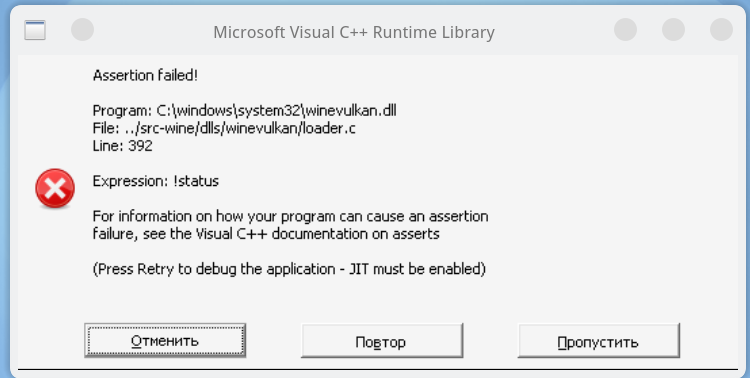Click the Program: winevulkan.dll path line
Screen dimensions: 750x378
pyautogui.click(x=244, y=111)
